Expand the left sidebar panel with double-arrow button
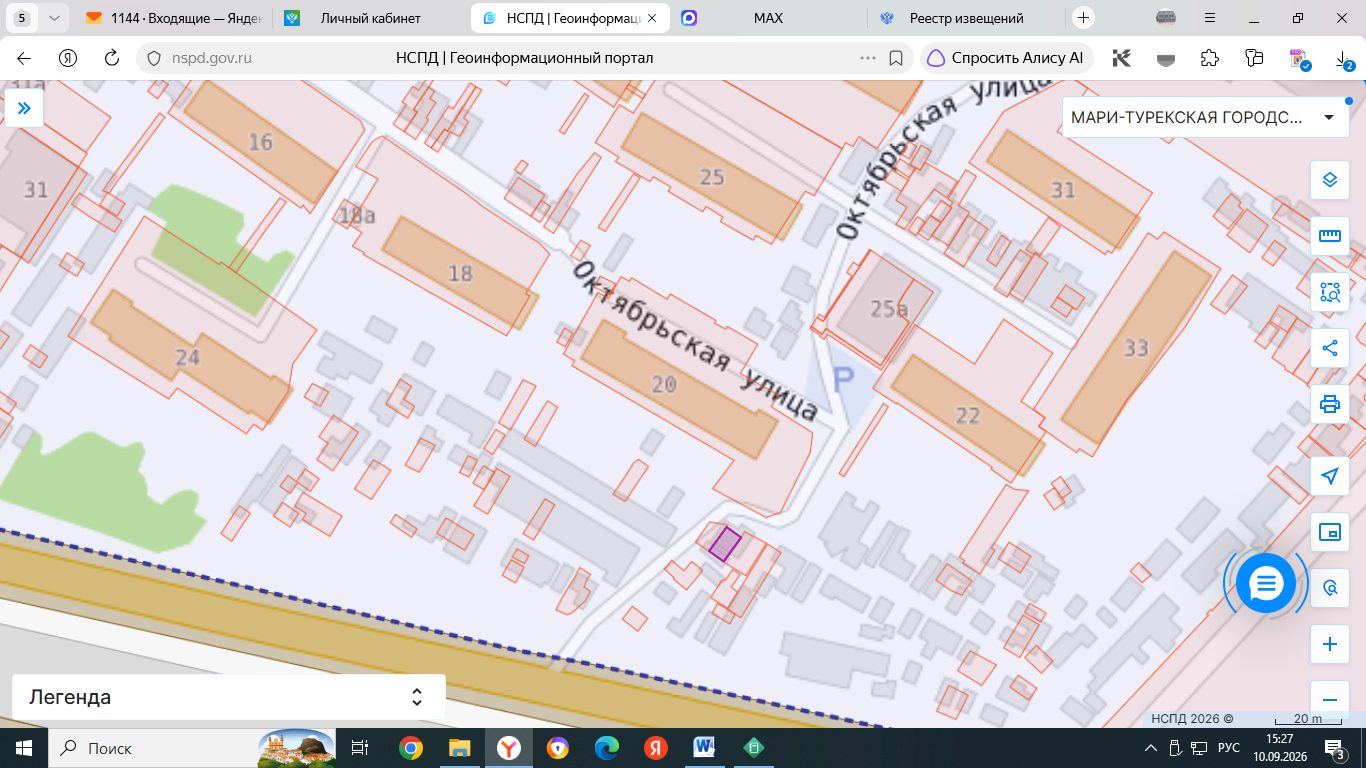Screen dimensions: 1366x768 (x=24, y=108)
